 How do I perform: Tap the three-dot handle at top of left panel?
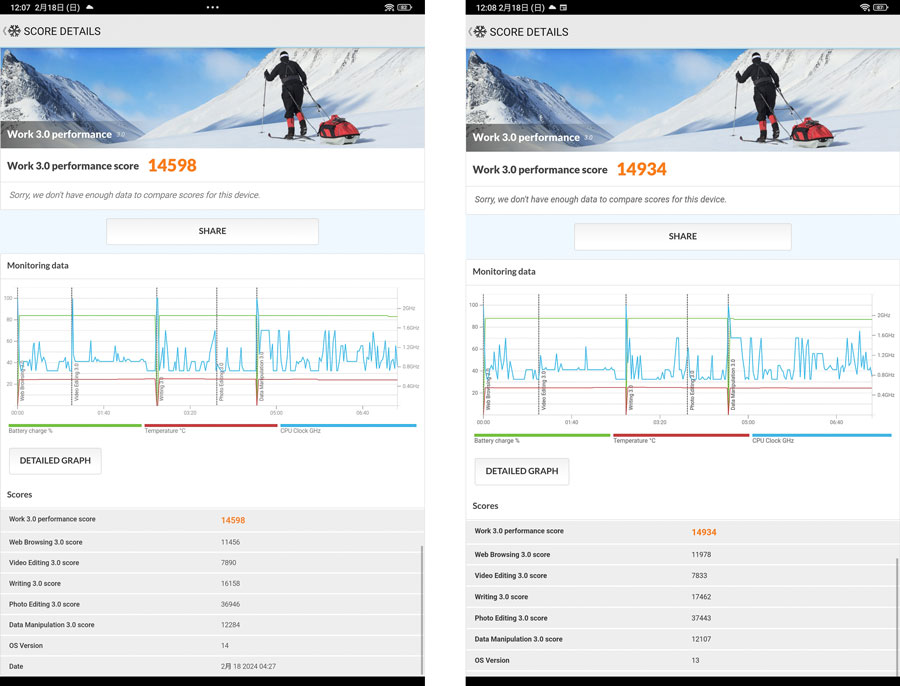click(x=212, y=7)
